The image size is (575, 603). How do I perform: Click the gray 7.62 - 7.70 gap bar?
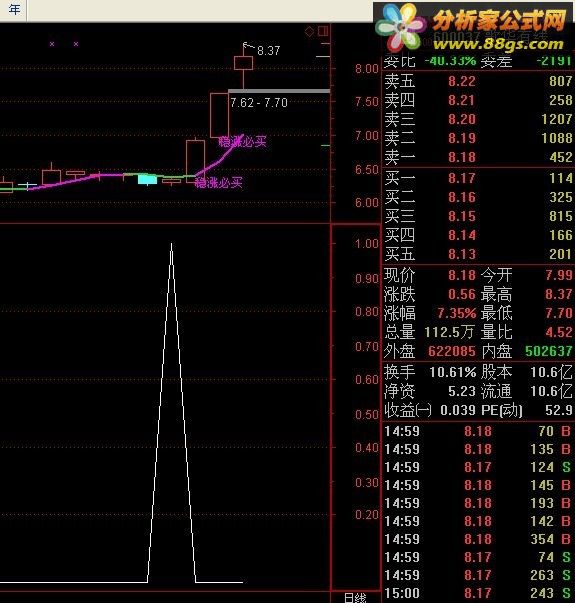279,91
